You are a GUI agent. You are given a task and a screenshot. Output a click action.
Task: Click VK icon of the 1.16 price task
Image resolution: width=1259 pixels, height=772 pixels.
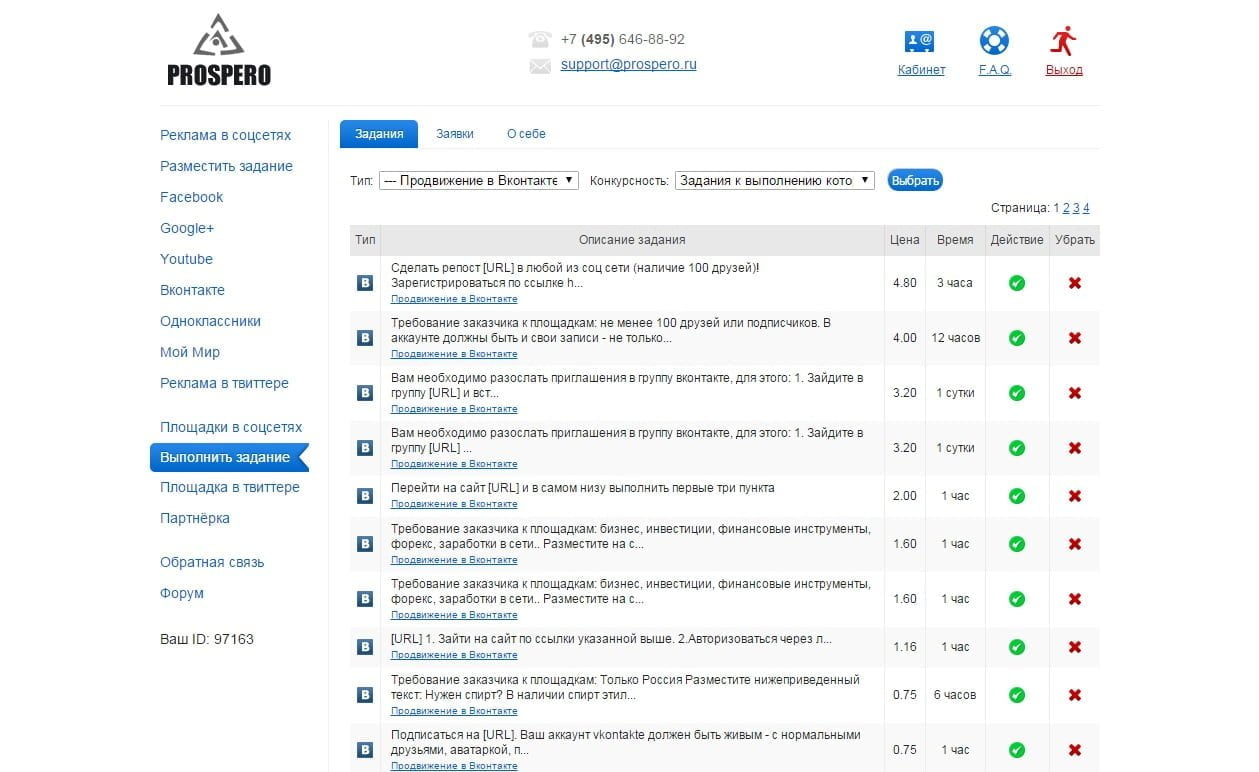tap(365, 647)
